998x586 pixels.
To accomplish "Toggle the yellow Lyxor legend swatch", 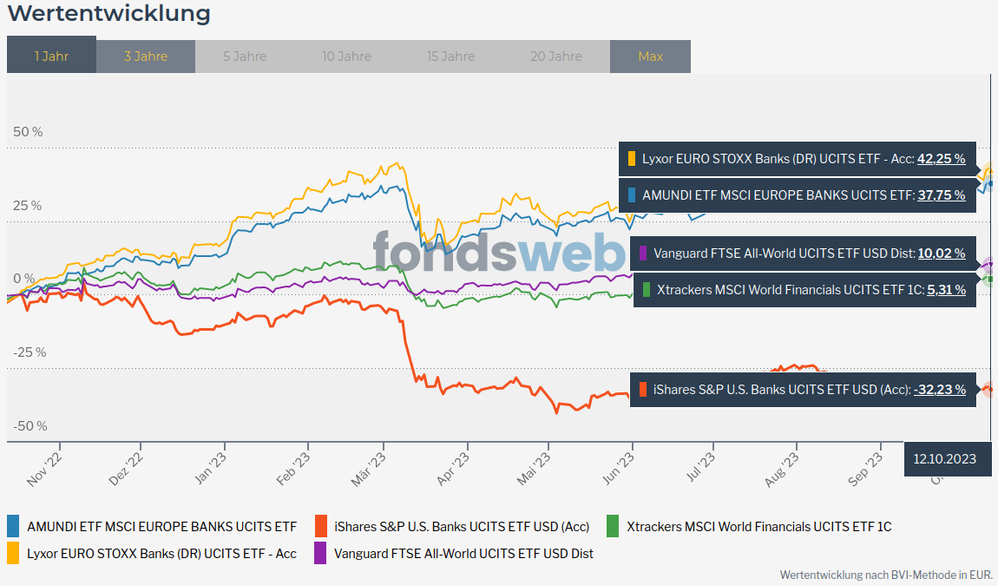I will (13, 553).
